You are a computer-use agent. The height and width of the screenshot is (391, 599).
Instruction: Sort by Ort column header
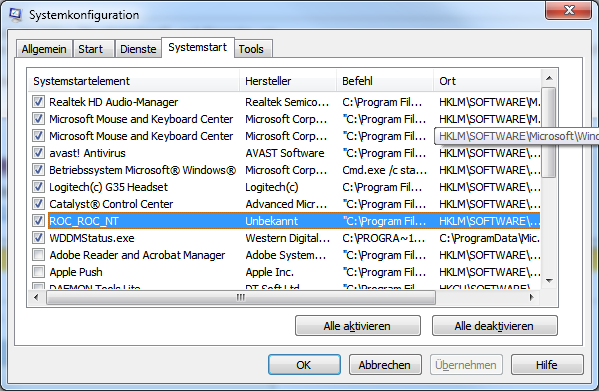point(487,81)
